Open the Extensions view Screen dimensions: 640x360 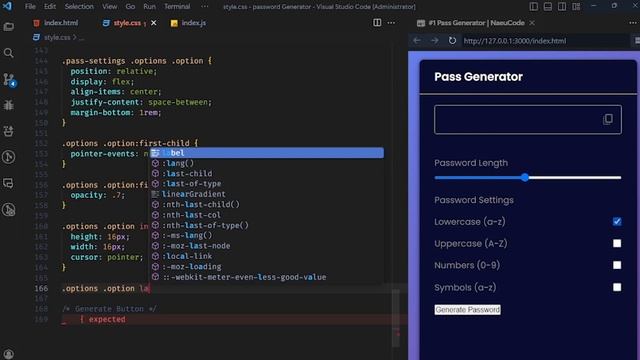click(9, 131)
